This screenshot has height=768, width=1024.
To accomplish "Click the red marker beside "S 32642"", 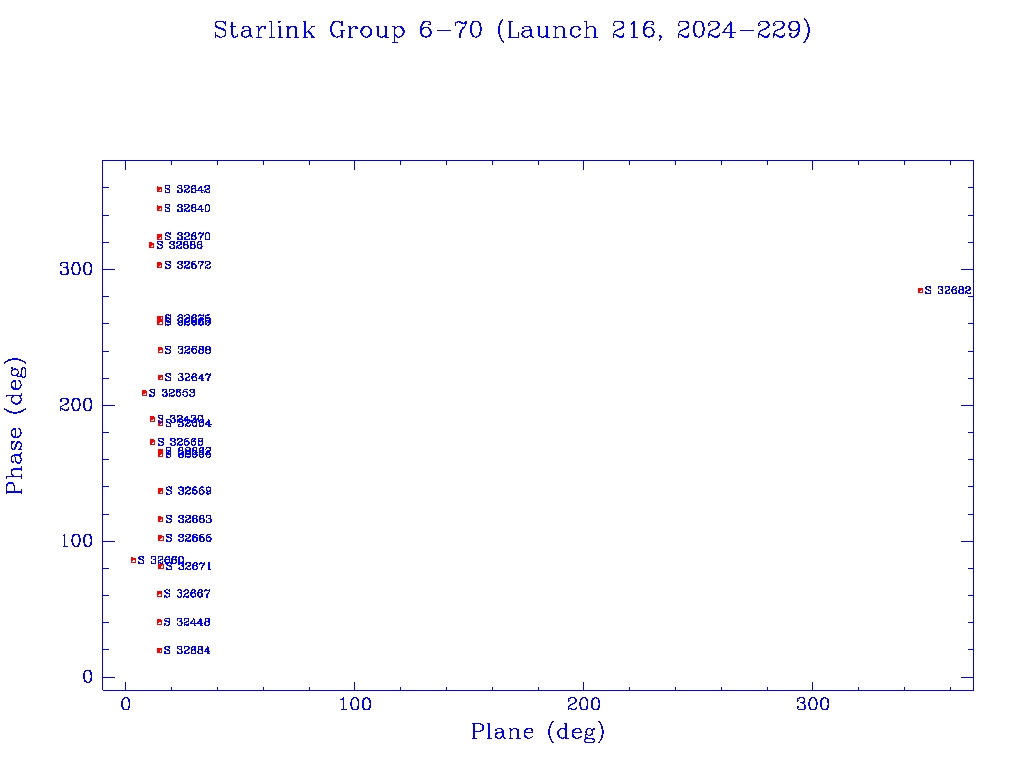I will [x=159, y=189].
